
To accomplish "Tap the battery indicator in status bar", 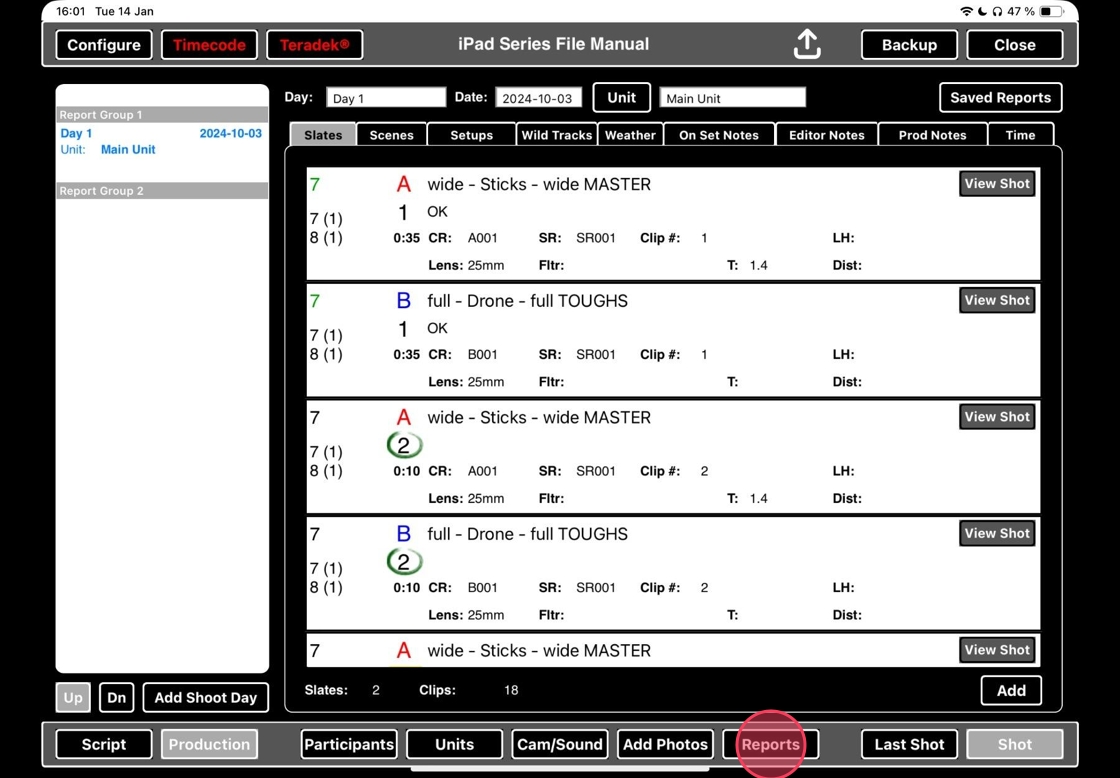I will tap(1051, 11).
